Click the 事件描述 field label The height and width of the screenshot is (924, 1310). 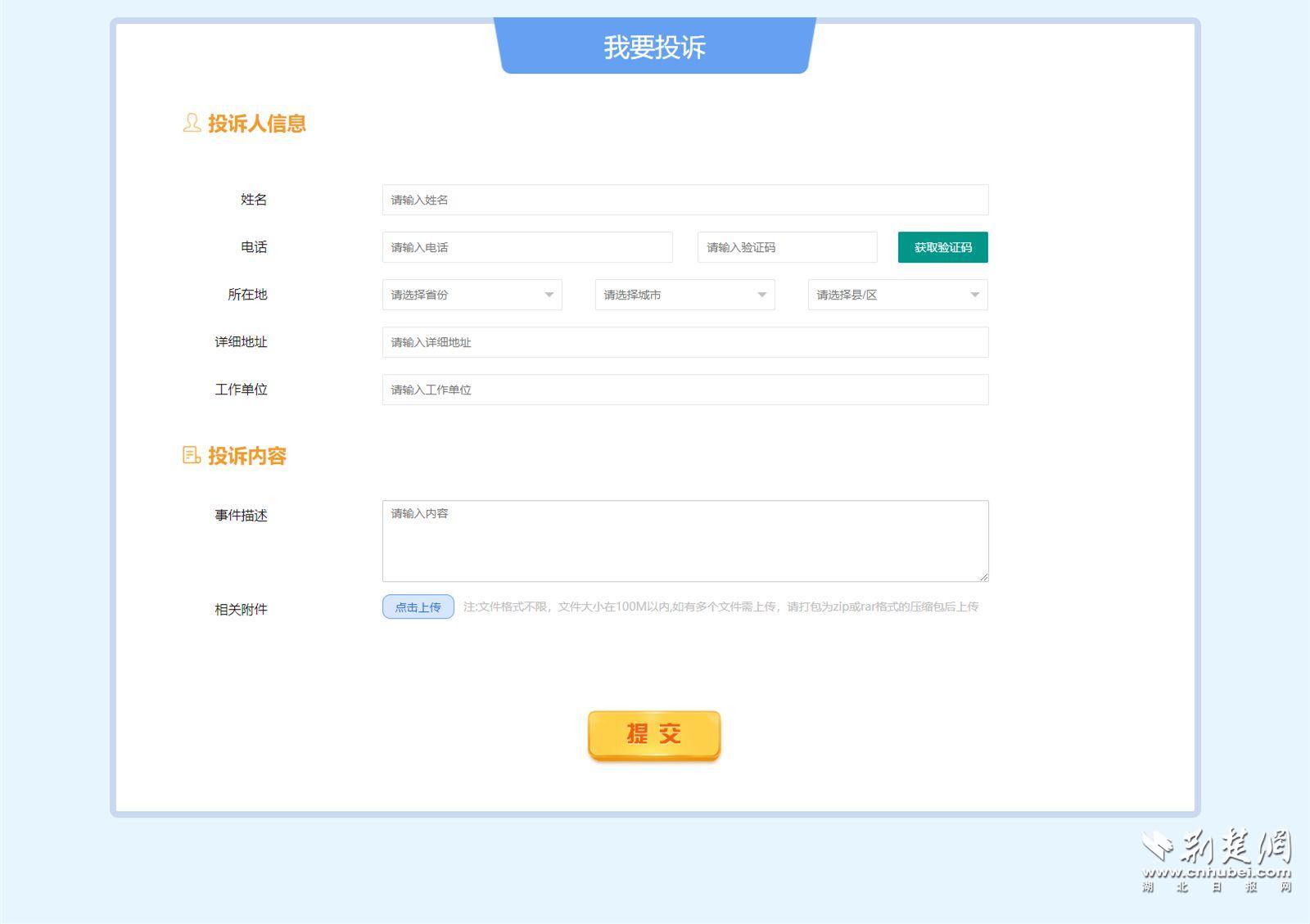pos(241,515)
